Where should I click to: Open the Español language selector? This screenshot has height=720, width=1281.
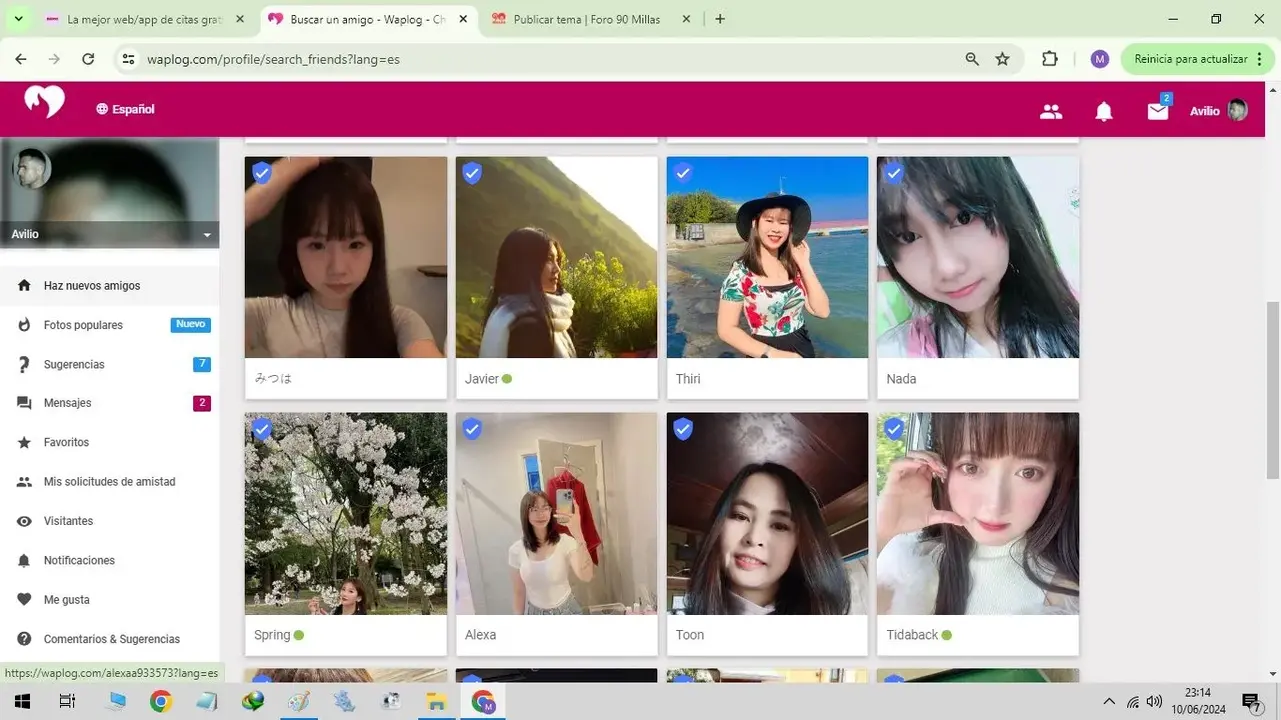coord(125,109)
